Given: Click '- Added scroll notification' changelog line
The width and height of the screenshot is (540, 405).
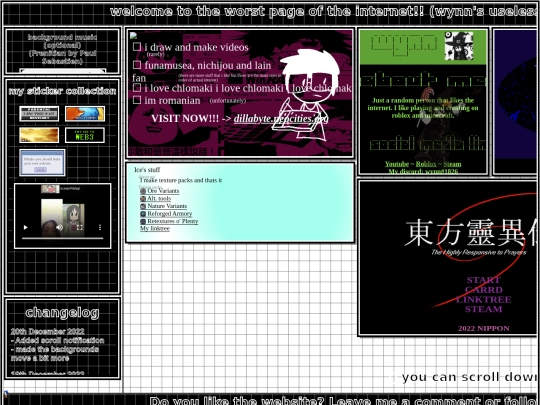Looking at the screenshot, I should [57, 341].
